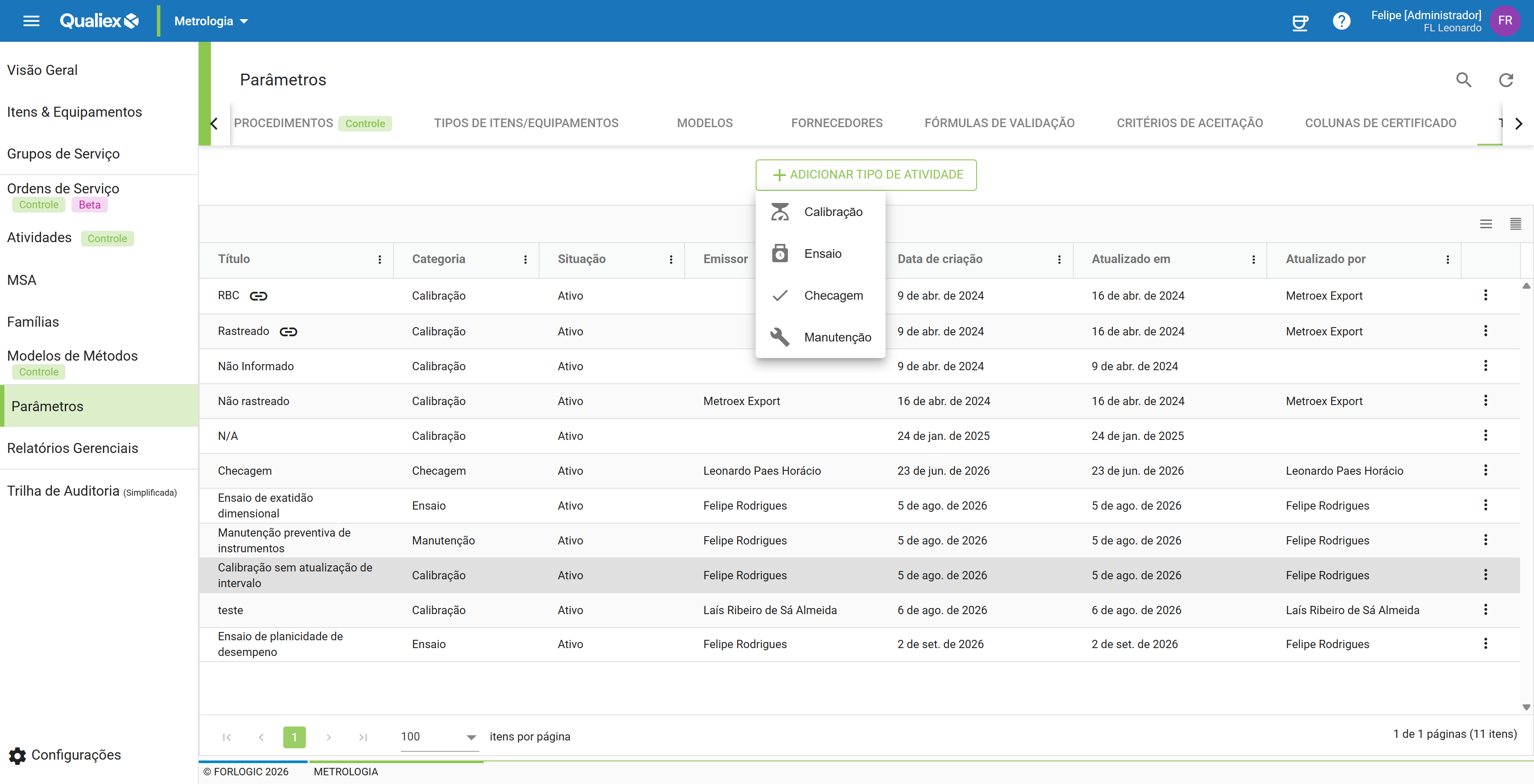This screenshot has height=784, width=1534.
Task: Open row actions for Rastreado
Action: coord(1485,331)
